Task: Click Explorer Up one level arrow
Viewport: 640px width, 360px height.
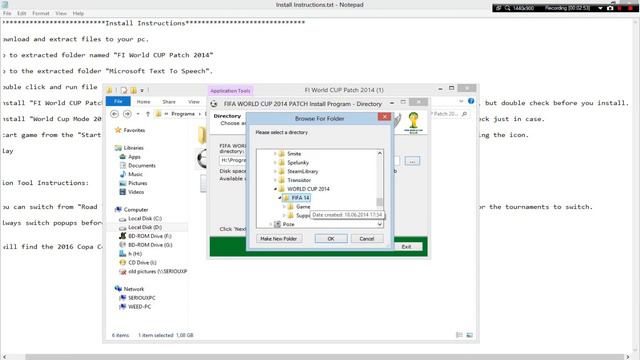Action: coord(148,114)
